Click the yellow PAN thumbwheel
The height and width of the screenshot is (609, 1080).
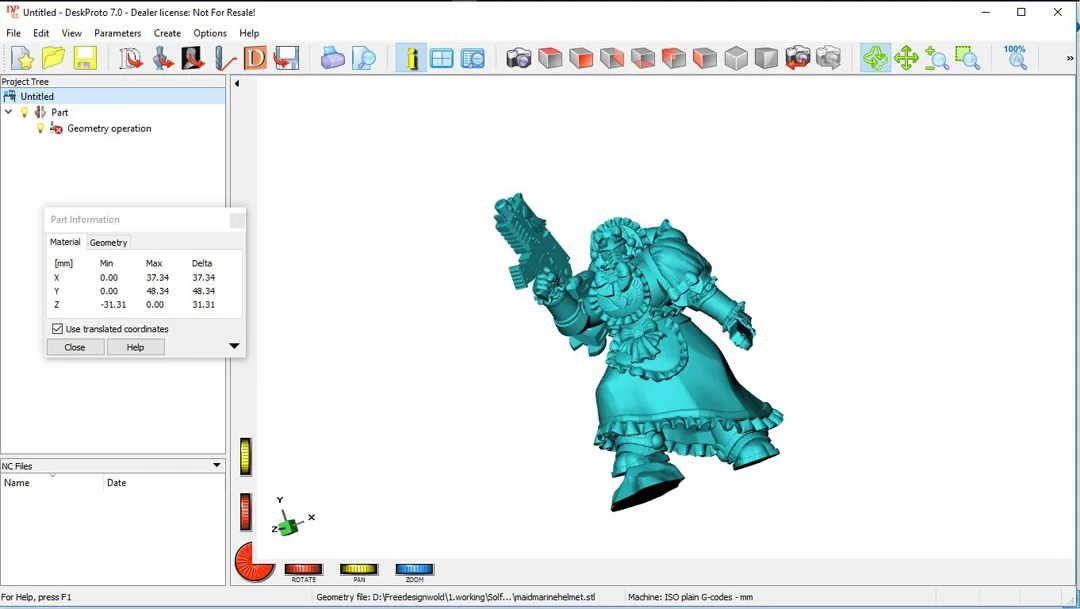point(359,569)
